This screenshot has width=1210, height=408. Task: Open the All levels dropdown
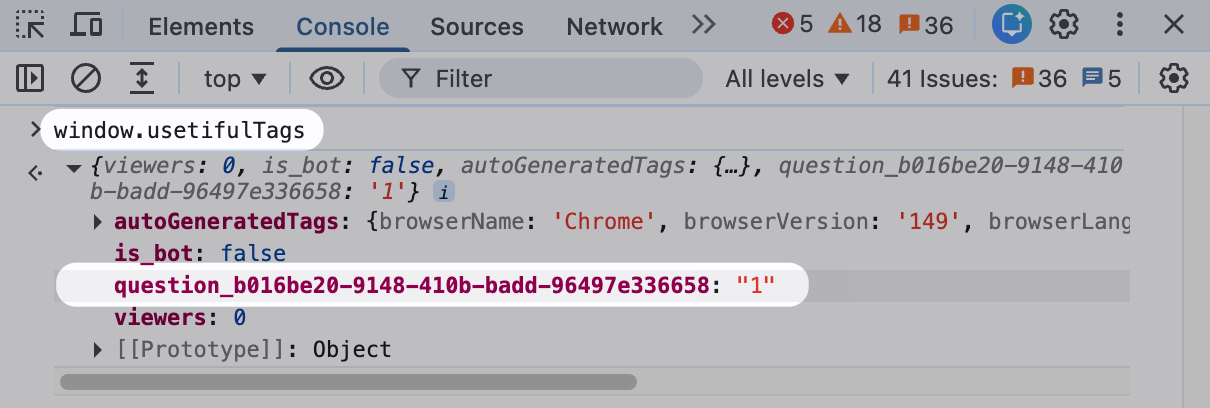[x=787, y=78]
